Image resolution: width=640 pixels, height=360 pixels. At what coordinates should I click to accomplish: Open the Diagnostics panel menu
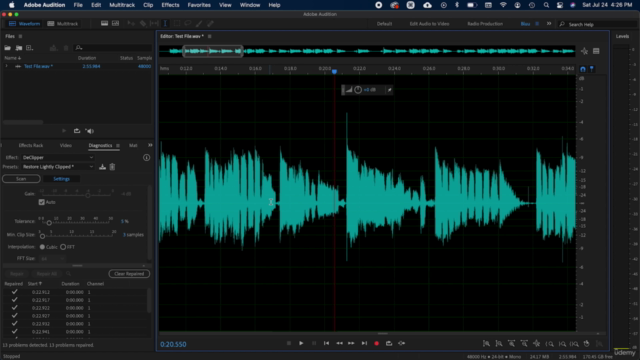click(118, 145)
